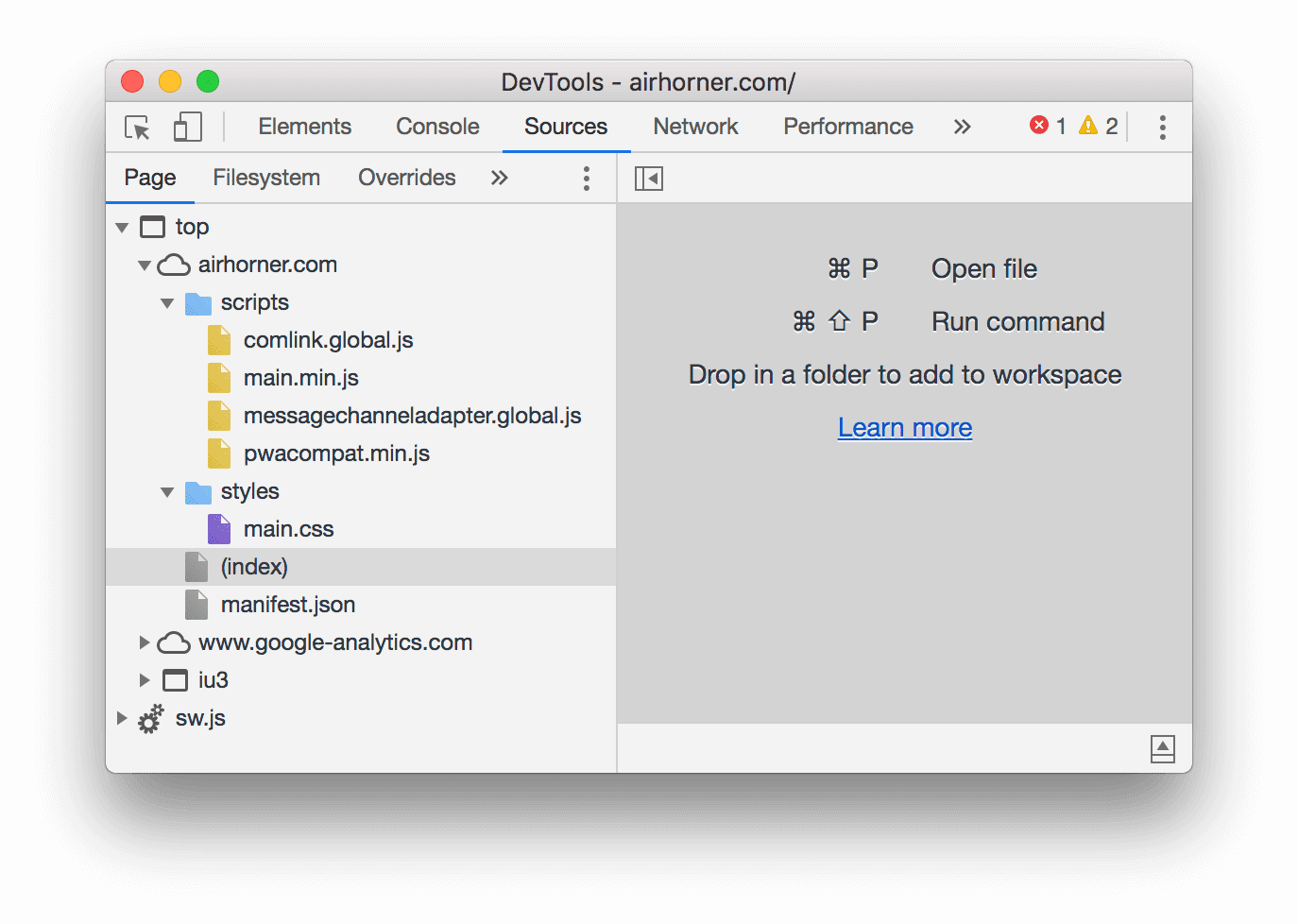The height and width of the screenshot is (924, 1298).
Task: Hide the navigator sidebar panel
Action: [x=648, y=178]
